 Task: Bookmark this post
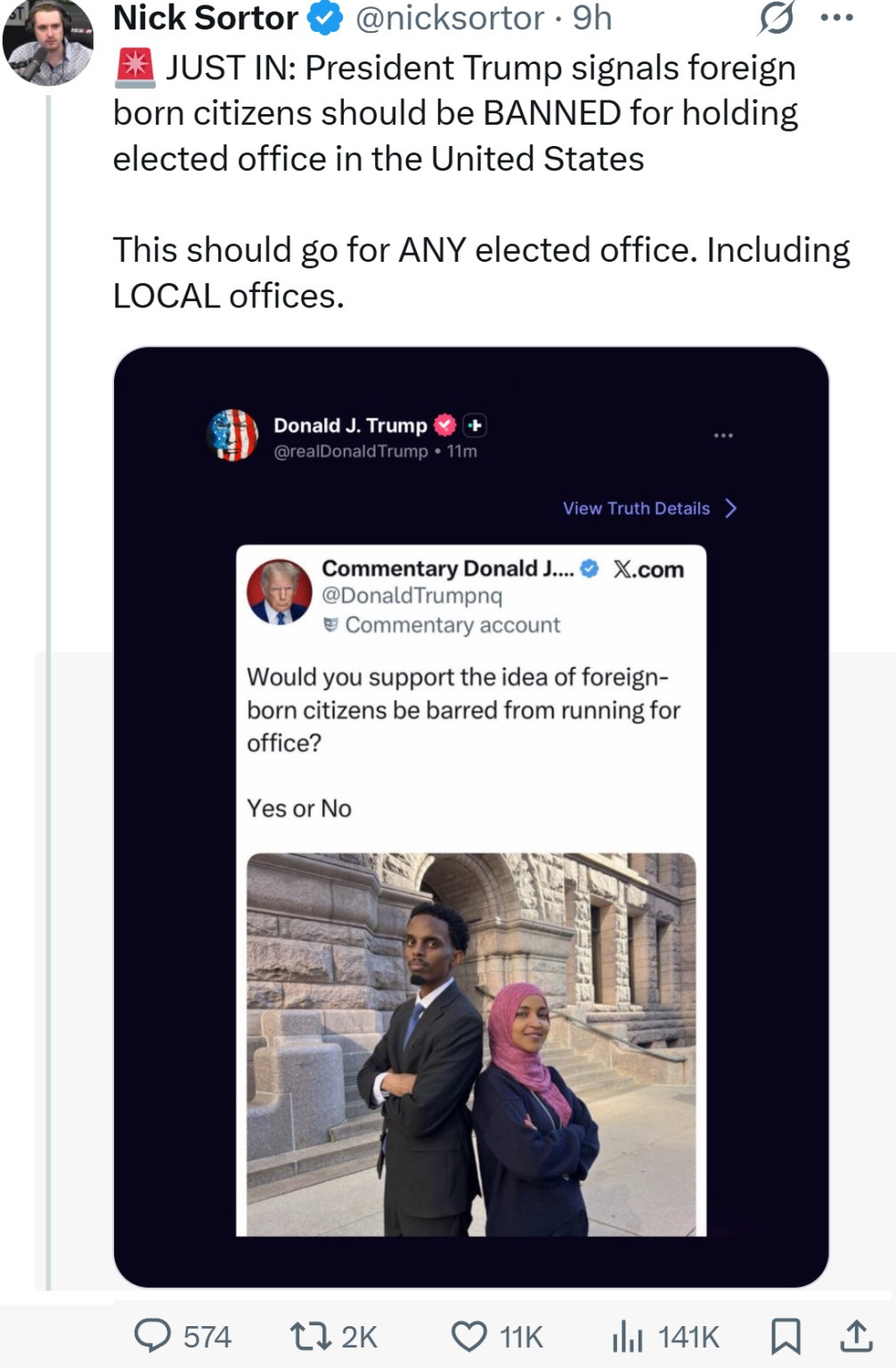(x=785, y=1336)
